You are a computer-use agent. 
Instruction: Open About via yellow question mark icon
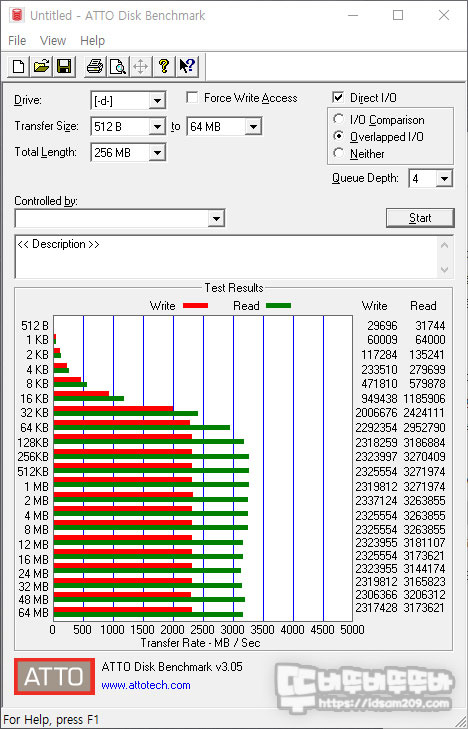(x=164, y=66)
